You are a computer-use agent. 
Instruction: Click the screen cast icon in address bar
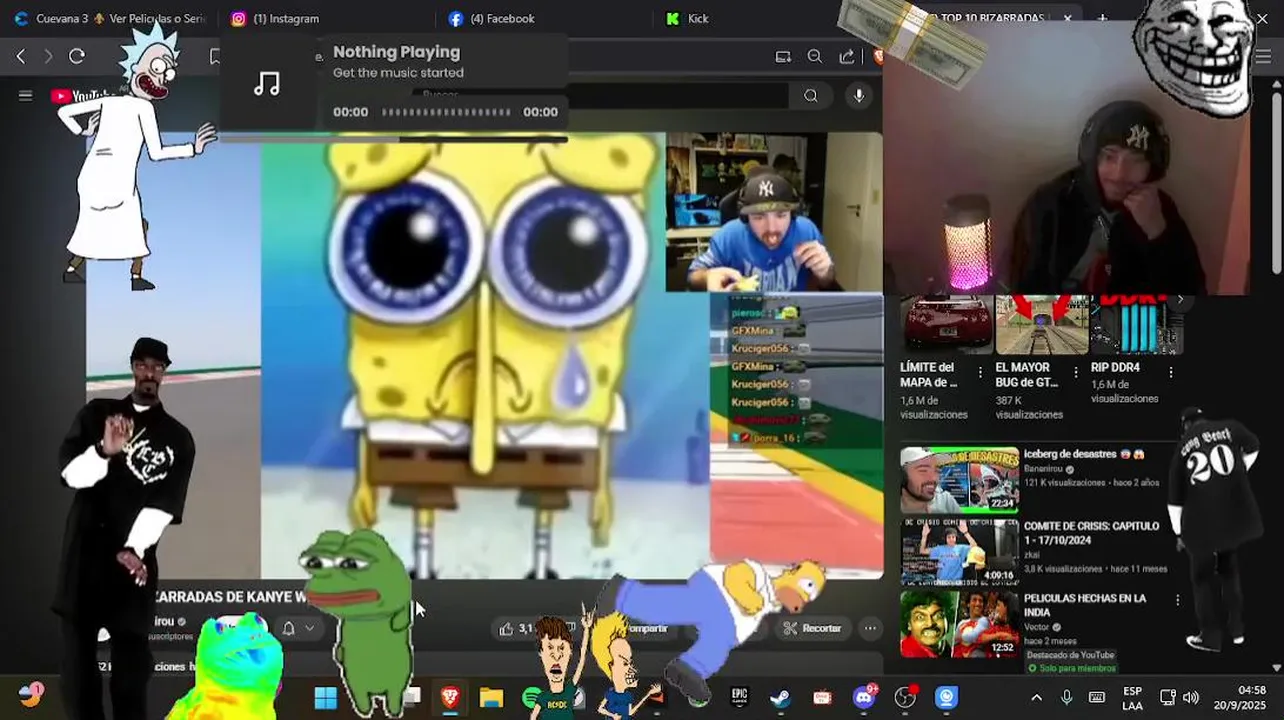[783, 57]
